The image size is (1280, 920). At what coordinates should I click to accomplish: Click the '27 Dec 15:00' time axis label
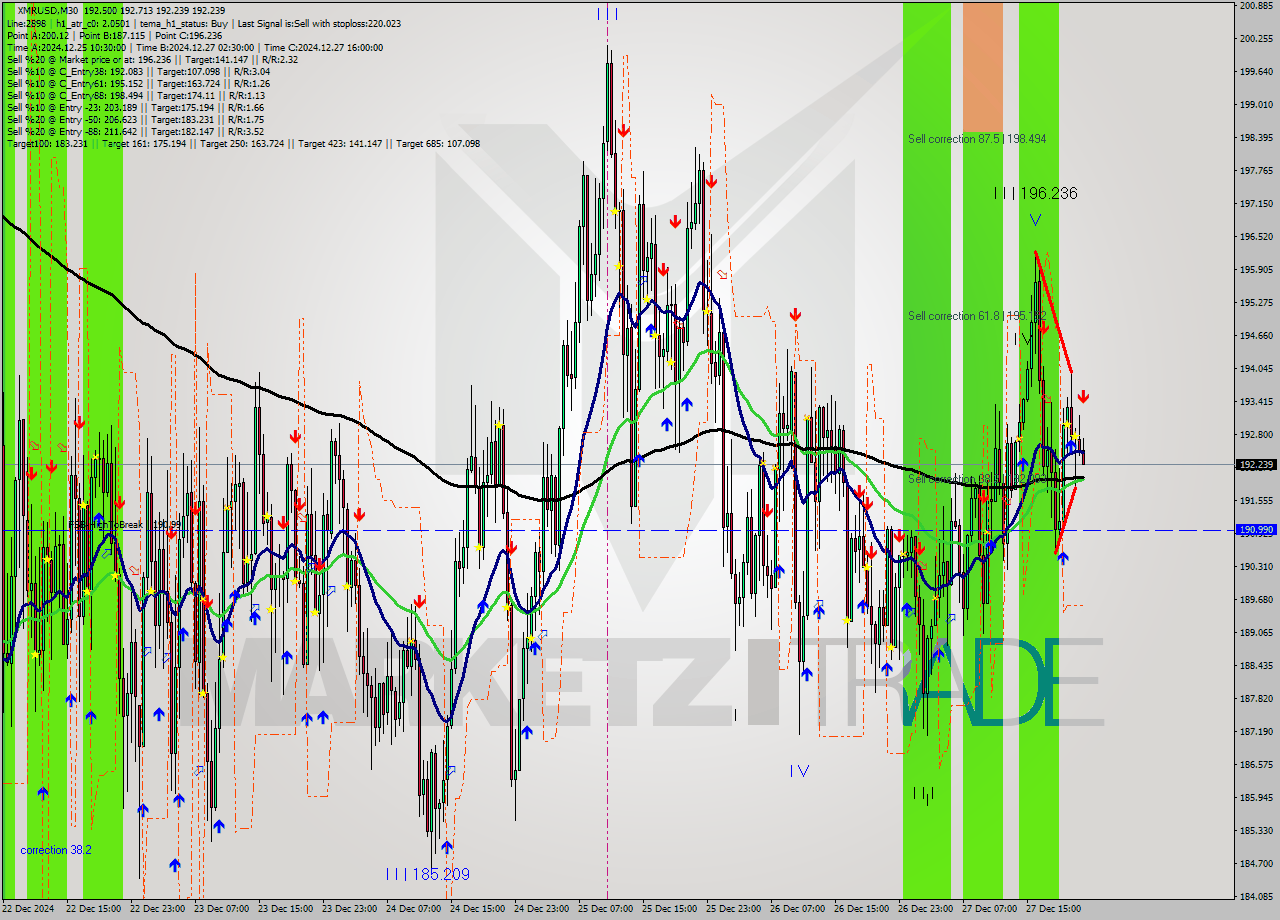(x=1054, y=909)
